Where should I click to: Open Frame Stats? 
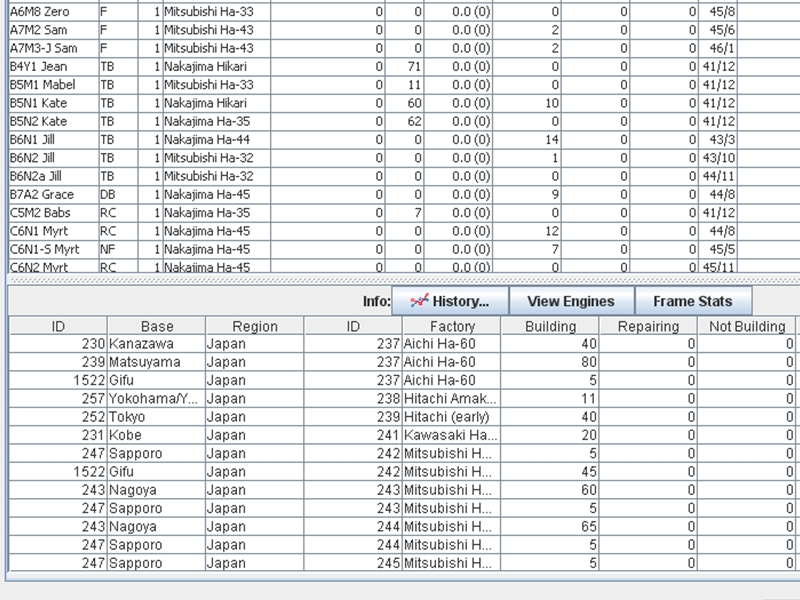pyautogui.click(x=693, y=301)
